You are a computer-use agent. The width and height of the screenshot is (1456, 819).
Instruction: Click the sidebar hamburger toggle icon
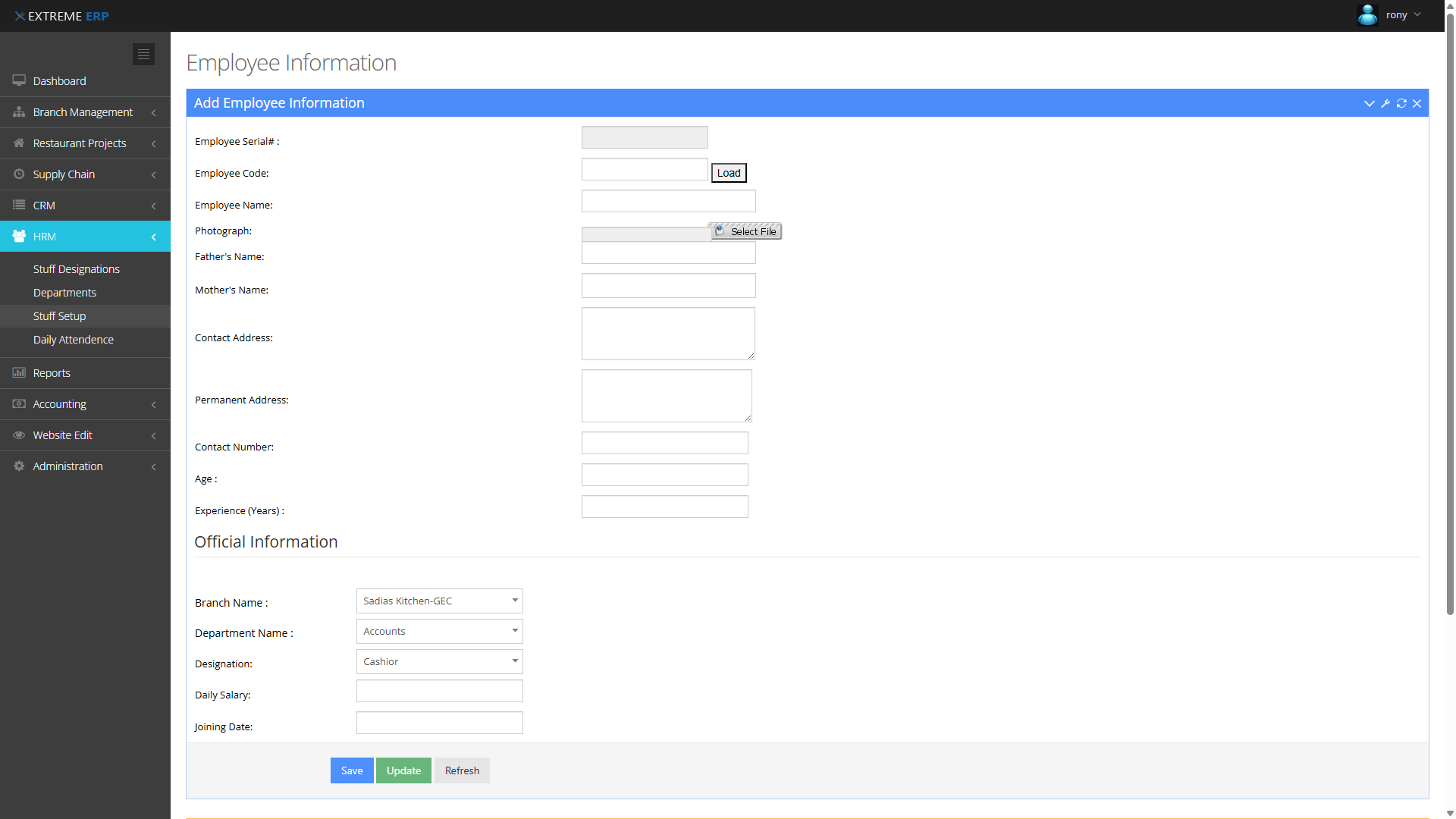(143, 54)
